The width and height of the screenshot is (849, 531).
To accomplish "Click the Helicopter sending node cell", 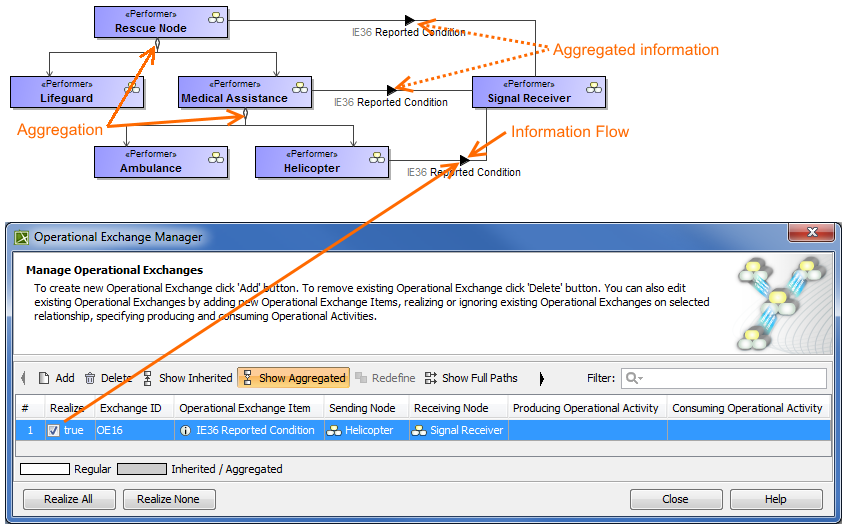I will [x=367, y=430].
